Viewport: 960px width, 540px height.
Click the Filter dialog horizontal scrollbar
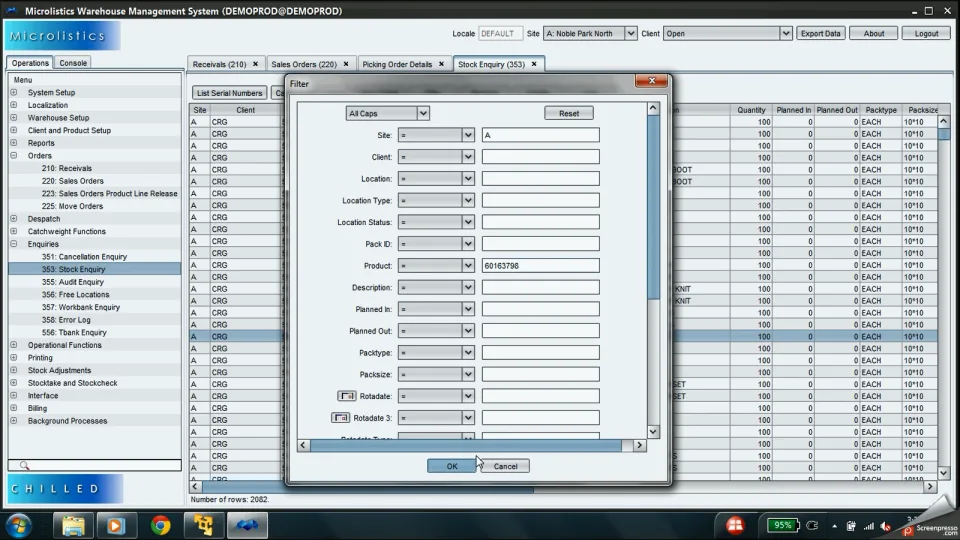[x=465, y=445]
